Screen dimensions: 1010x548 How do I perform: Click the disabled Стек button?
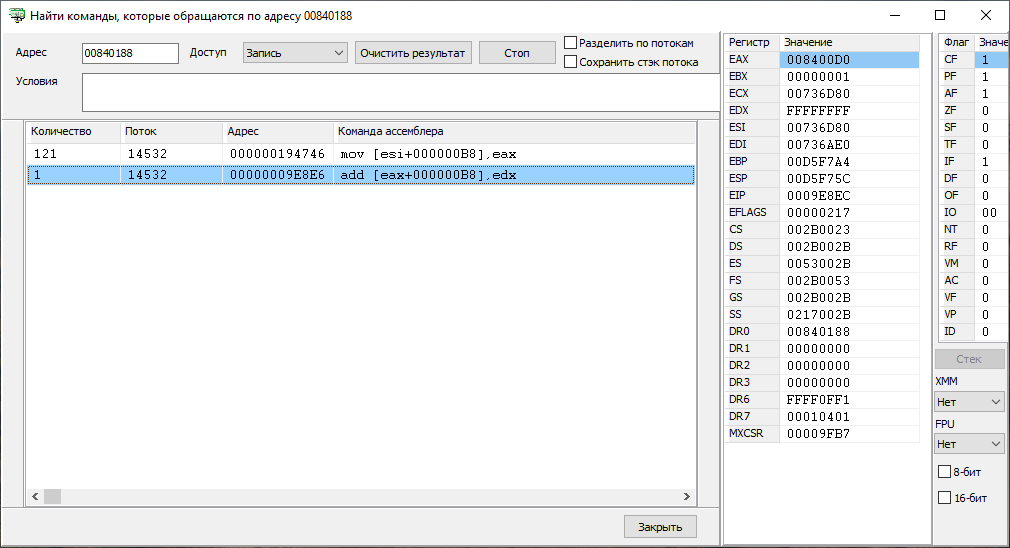click(x=969, y=359)
